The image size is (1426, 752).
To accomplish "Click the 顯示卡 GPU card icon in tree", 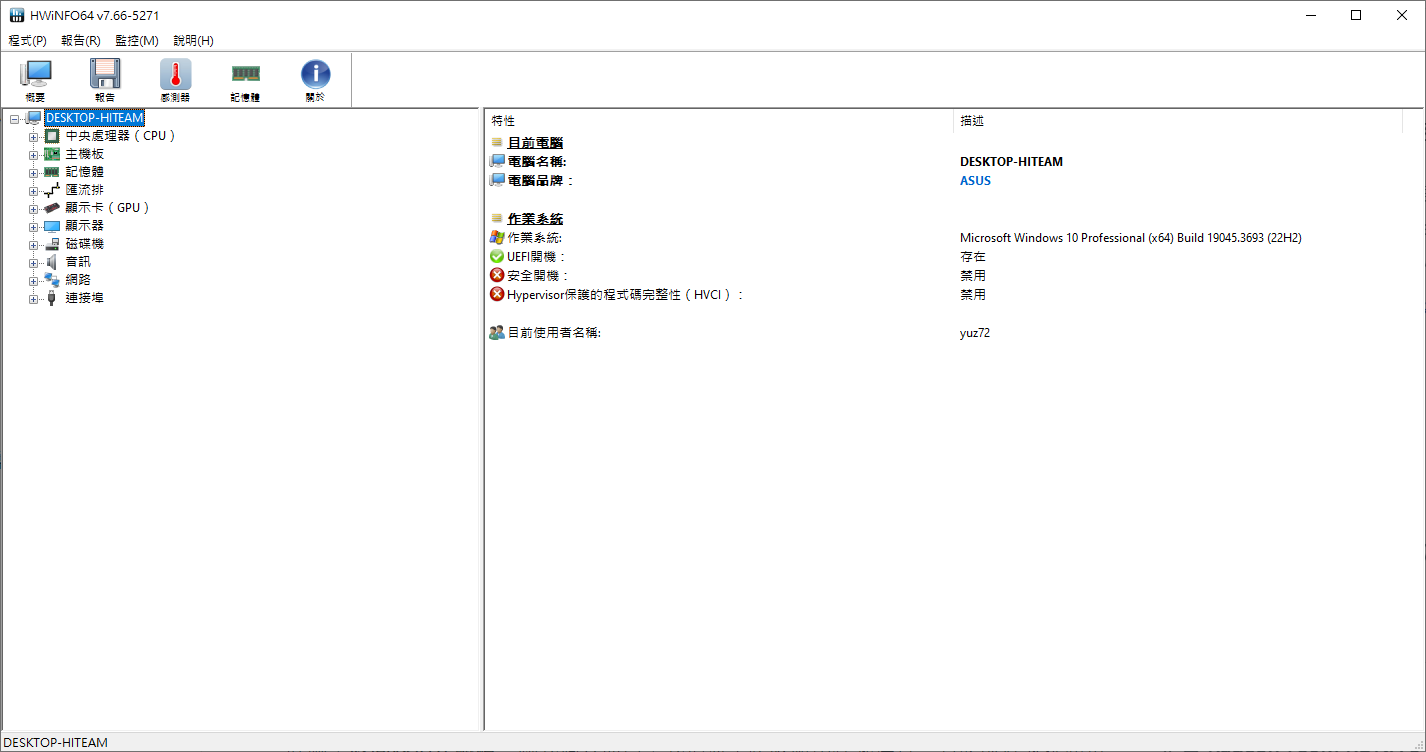I will [x=52, y=208].
